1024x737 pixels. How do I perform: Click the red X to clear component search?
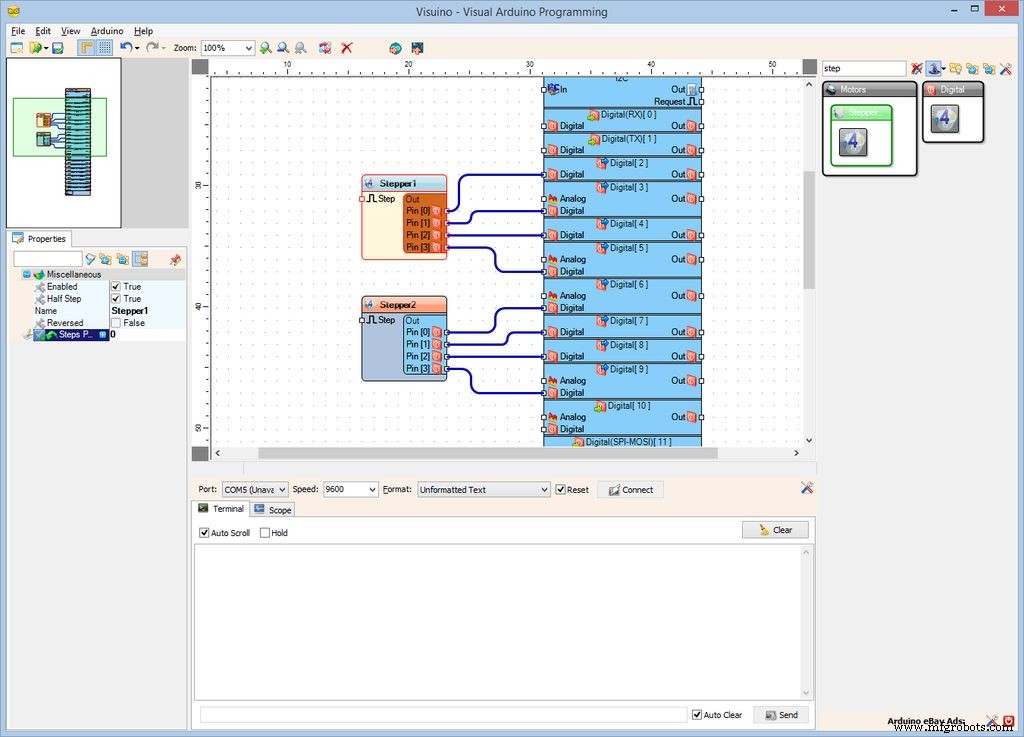coord(916,68)
